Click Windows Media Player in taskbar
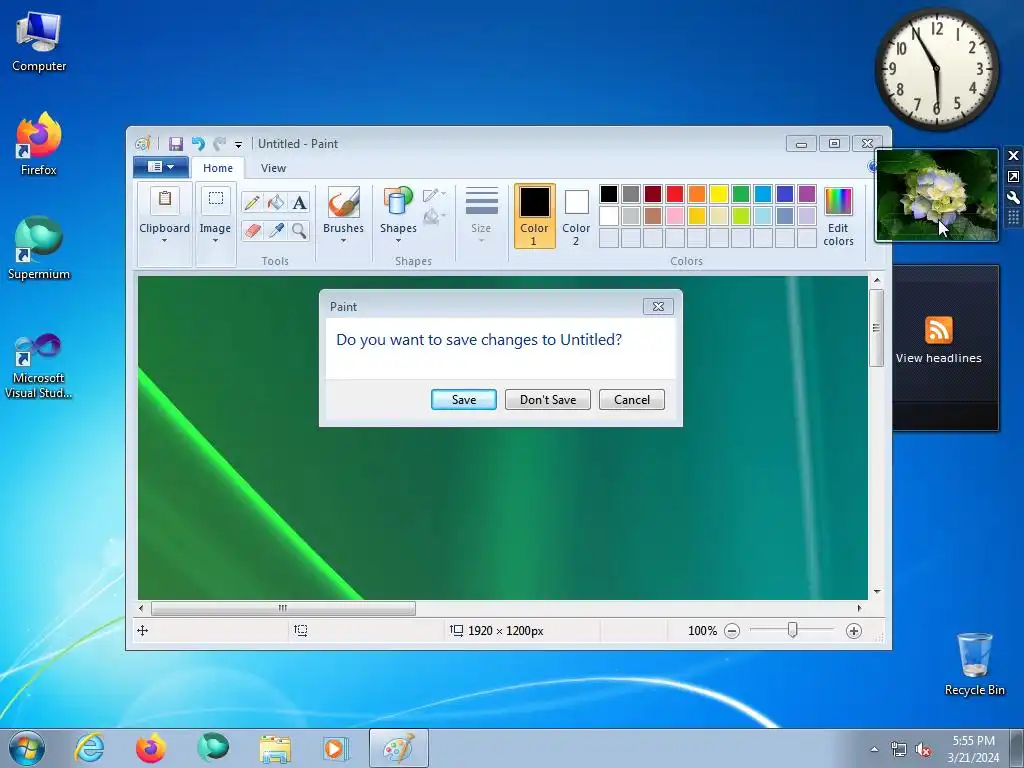The image size is (1024, 768). coord(336,748)
